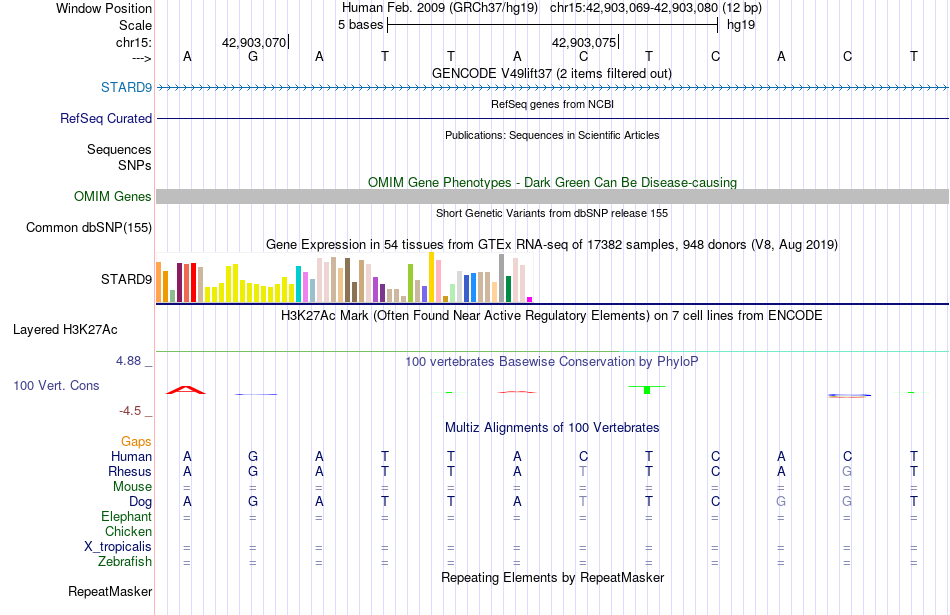Open the RefSeq Curated track label
Screen dimensions: 950x615
(105, 119)
